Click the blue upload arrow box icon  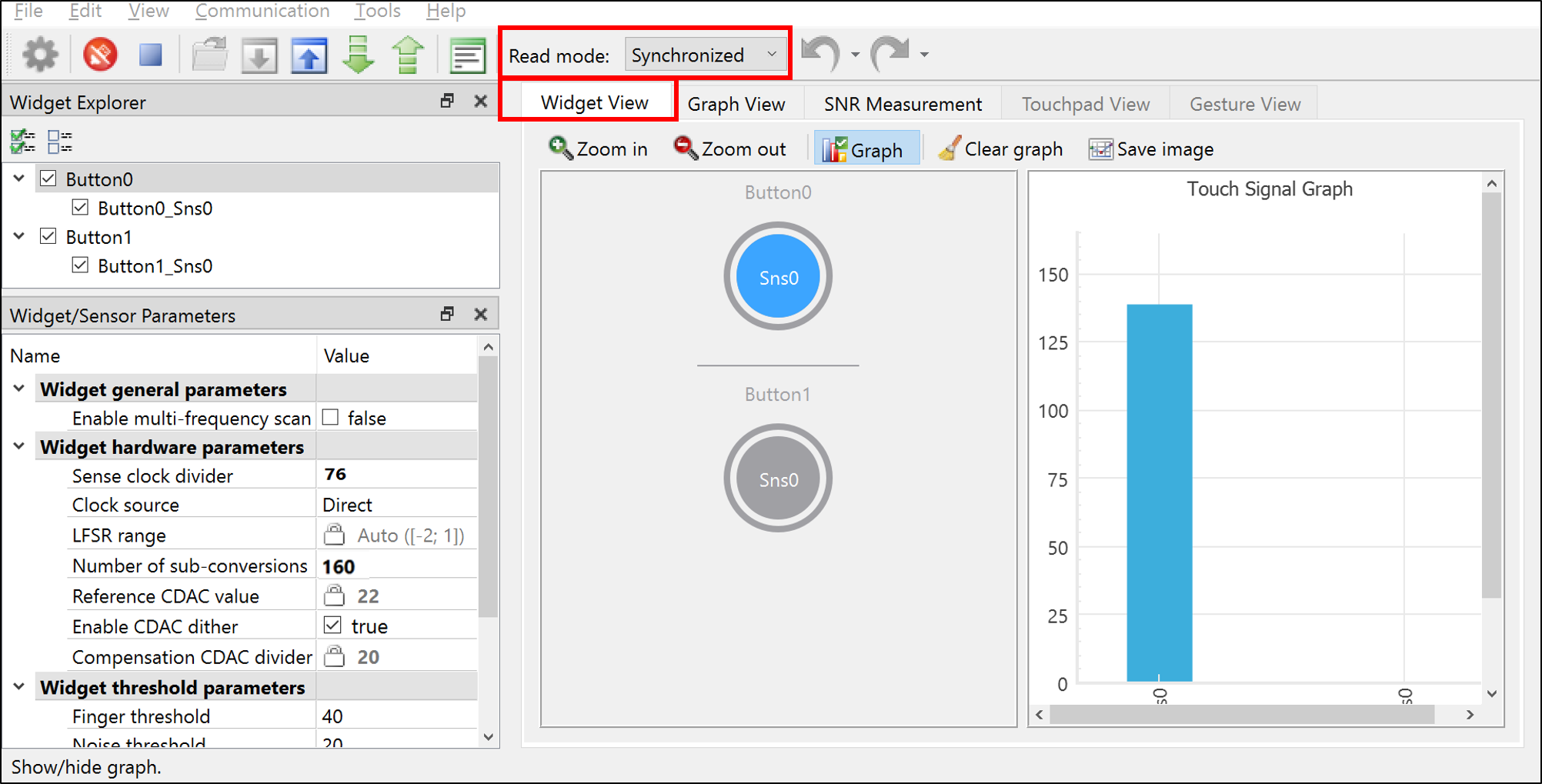point(309,55)
